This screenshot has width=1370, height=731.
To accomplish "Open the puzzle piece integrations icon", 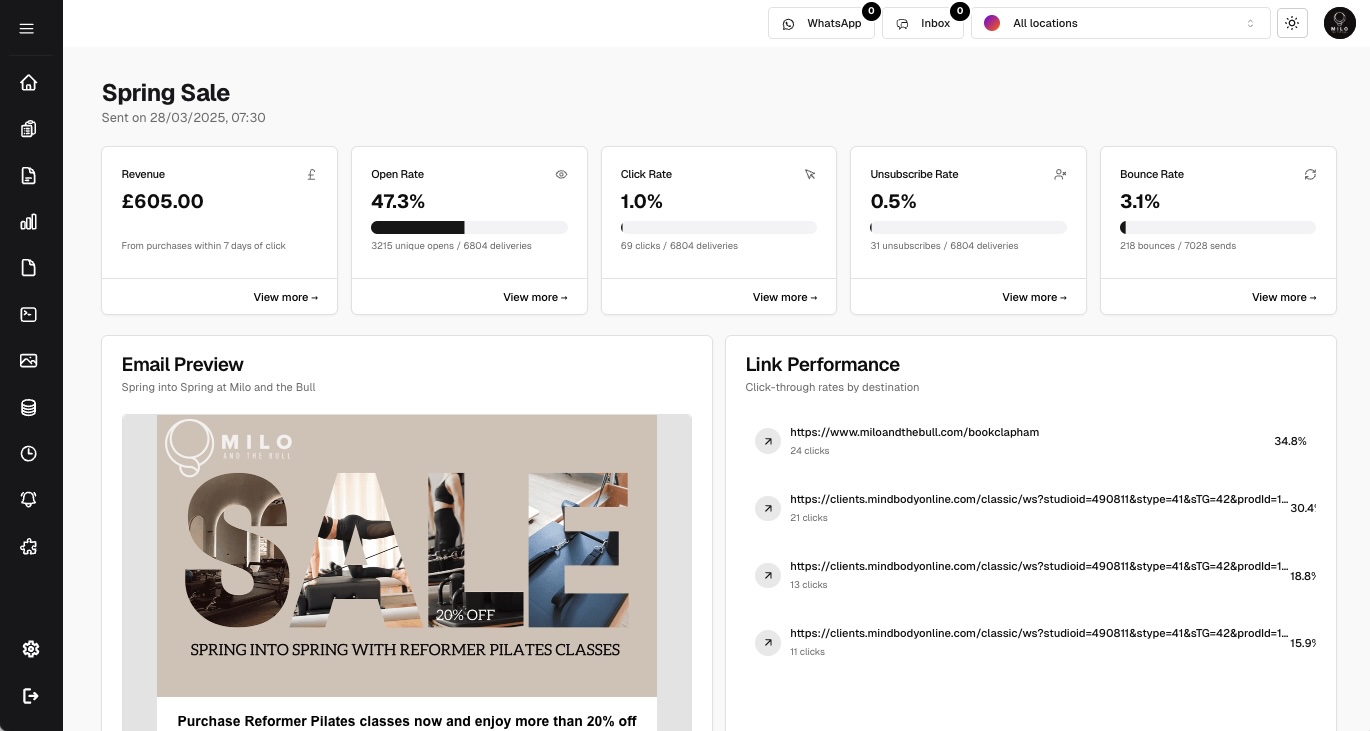I will pos(28,546).
